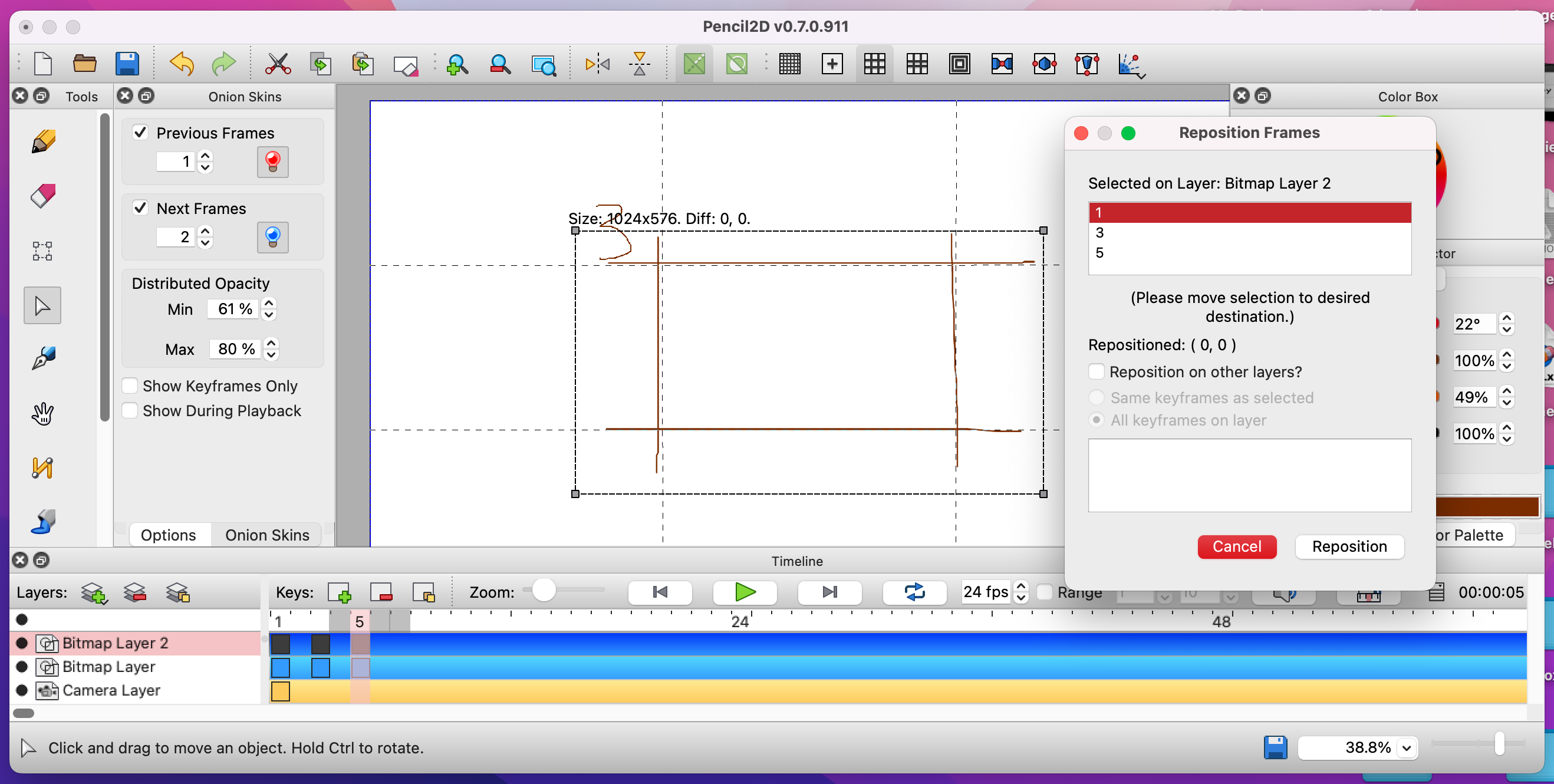The height and width of the screenshot is (784, 1554).
Task: Click the Zoom In magnifier icon
Action: (457, 64)
